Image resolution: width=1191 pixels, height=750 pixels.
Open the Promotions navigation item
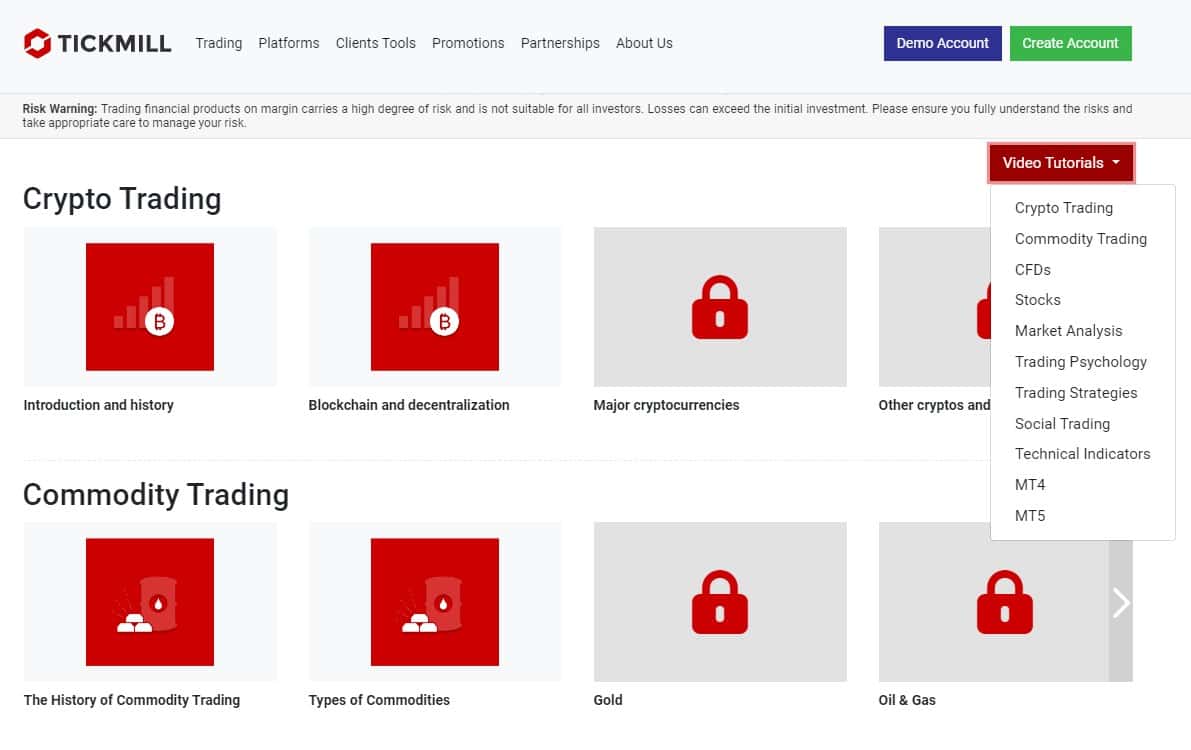(x=468, y=43)
